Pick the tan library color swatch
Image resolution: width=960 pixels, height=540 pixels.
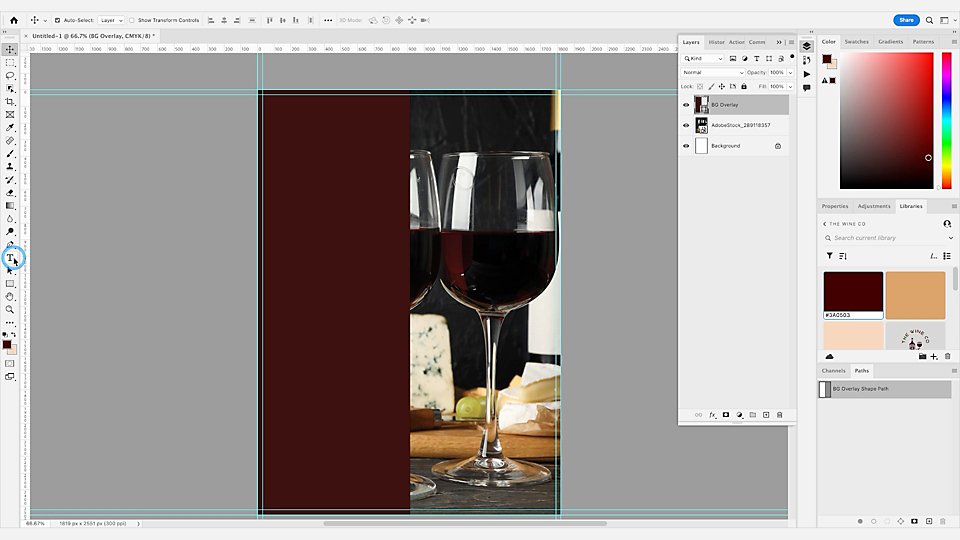coord(915,295)
